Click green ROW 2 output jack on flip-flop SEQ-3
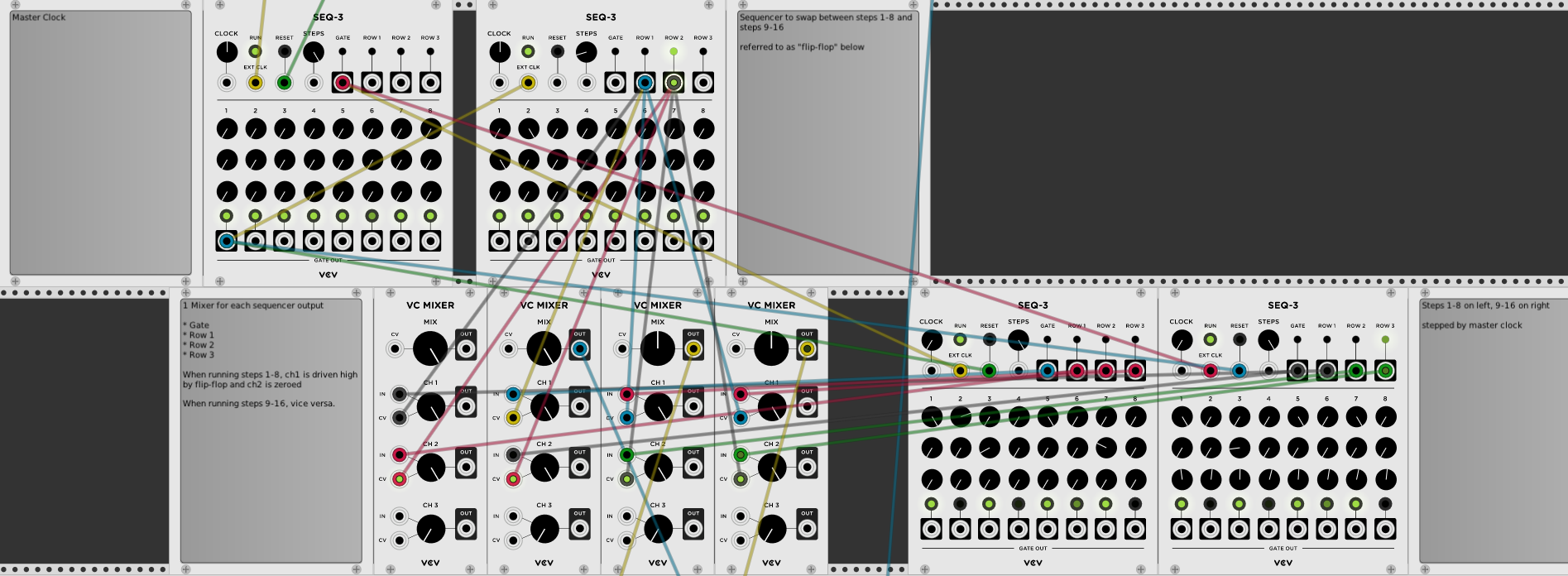 tap(674, 83)
